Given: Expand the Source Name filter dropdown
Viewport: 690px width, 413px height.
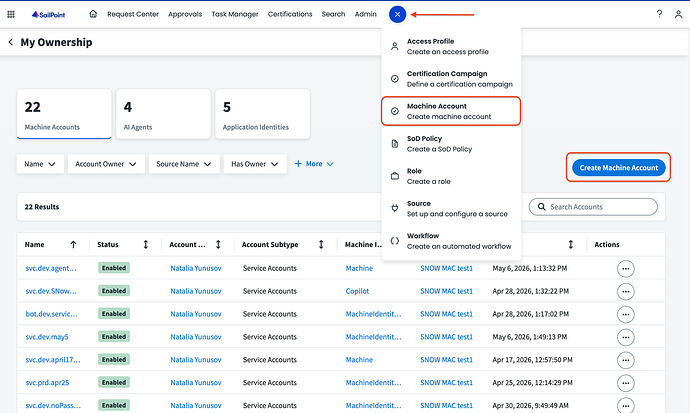Looking at the screenshot, I should coord(184,164).
